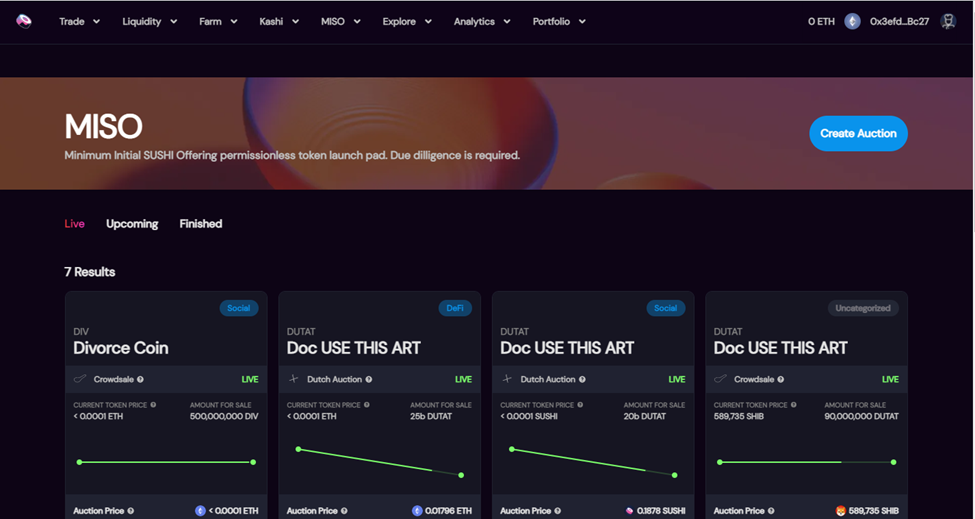Click the 500,000,000 DIV amount for sale
975x519 pixels.
[x=224, y=416]
